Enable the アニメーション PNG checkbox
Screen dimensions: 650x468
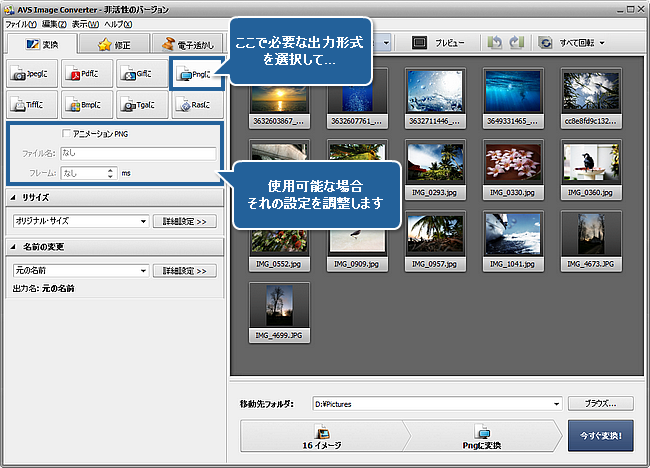[x=66, y=134]
